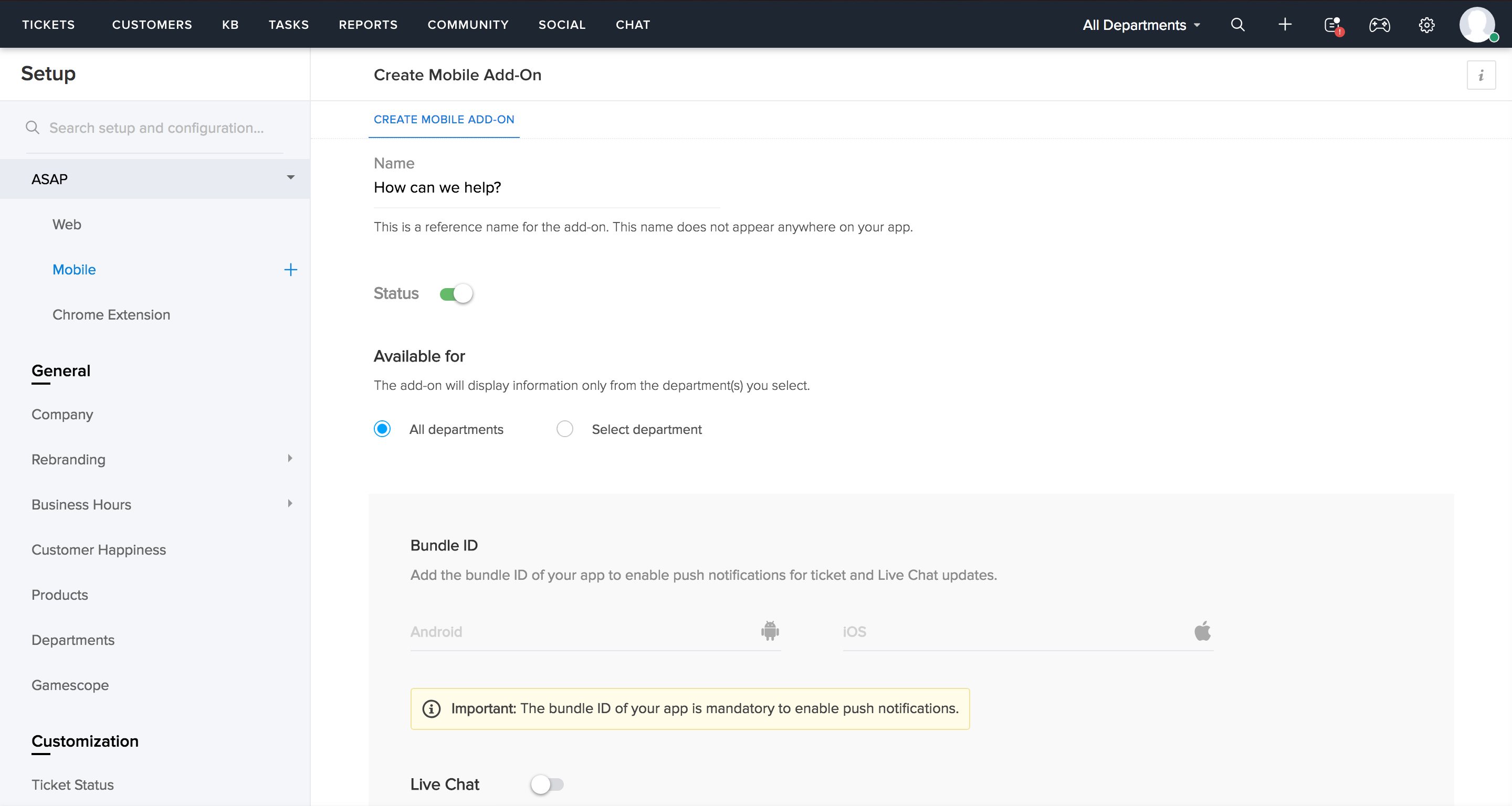
Task: Open the REPORTS menu item
Action: pos(368,25)
